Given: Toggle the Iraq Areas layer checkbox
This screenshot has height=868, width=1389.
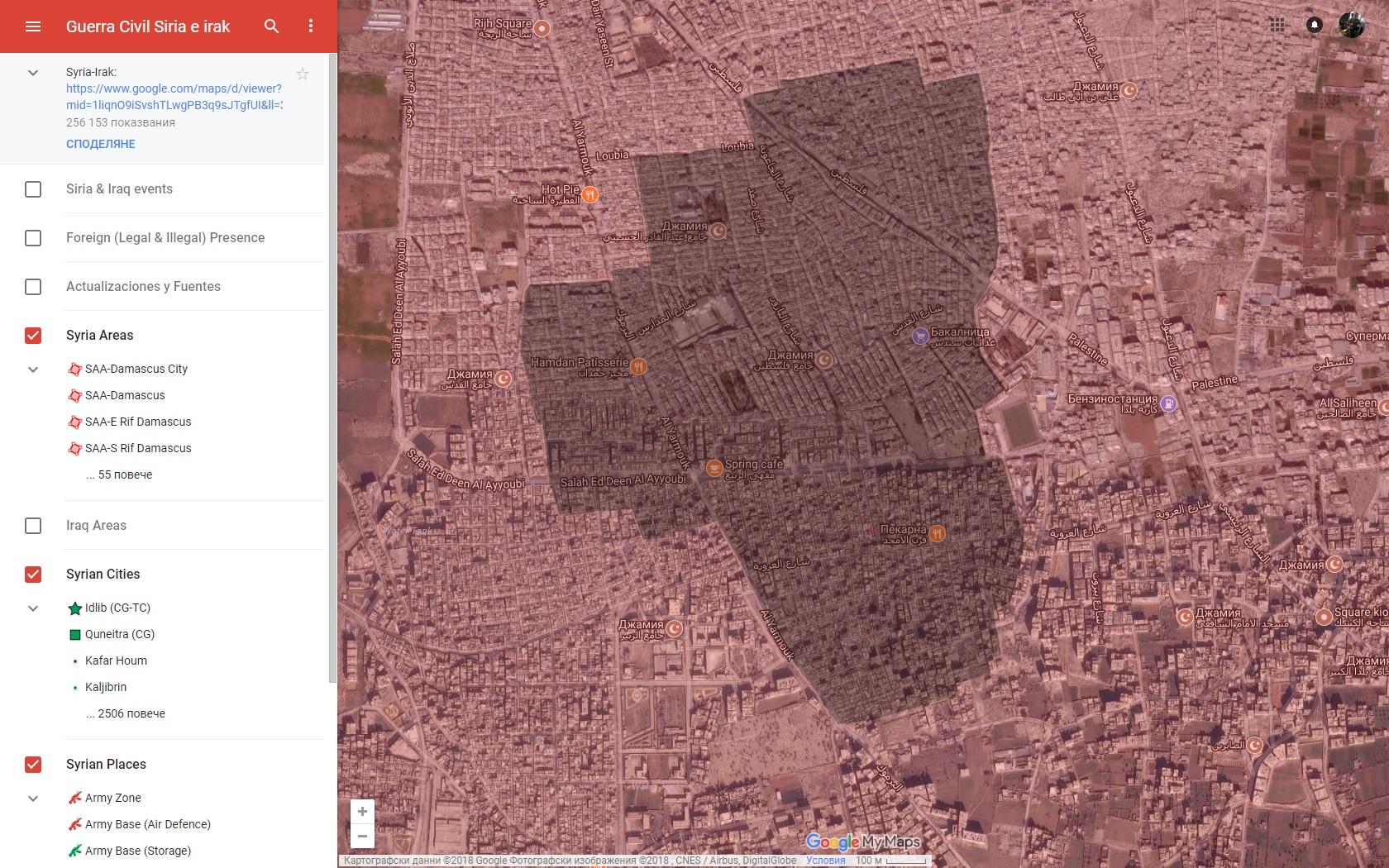Looking at the screenshot, I should click(33, 526).
